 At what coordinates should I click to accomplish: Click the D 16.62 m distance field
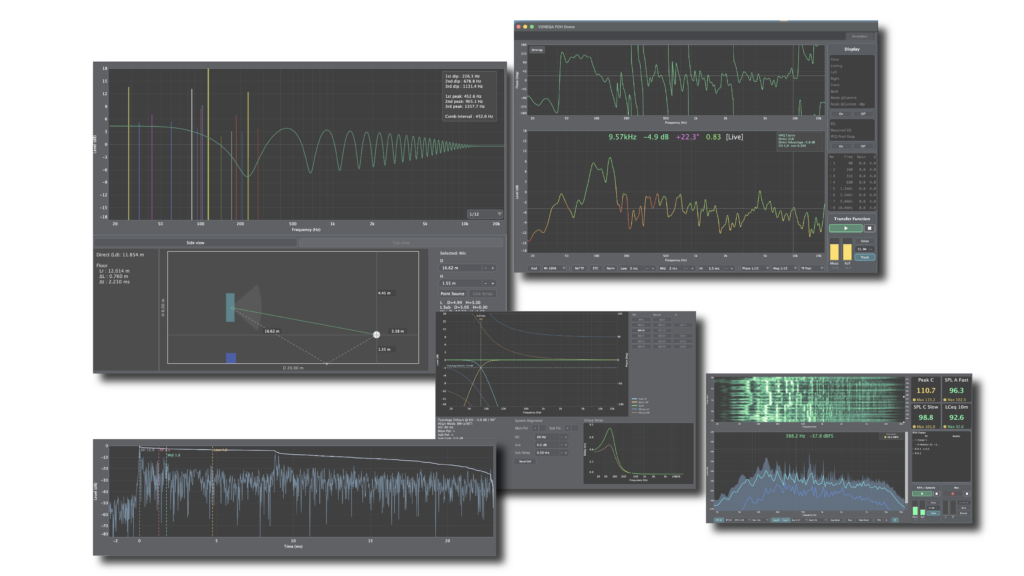pos(461,268)
